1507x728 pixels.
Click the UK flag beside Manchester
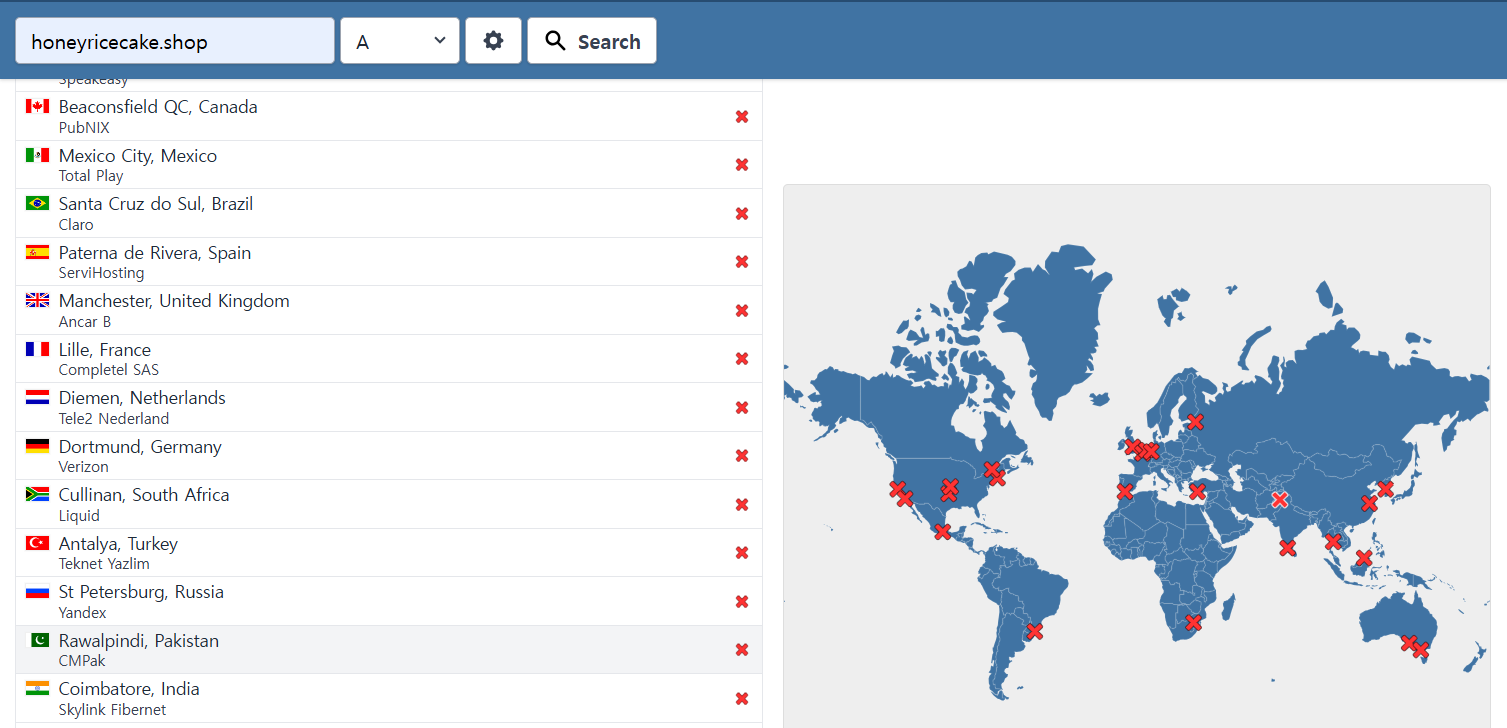(x=38, y=300)
